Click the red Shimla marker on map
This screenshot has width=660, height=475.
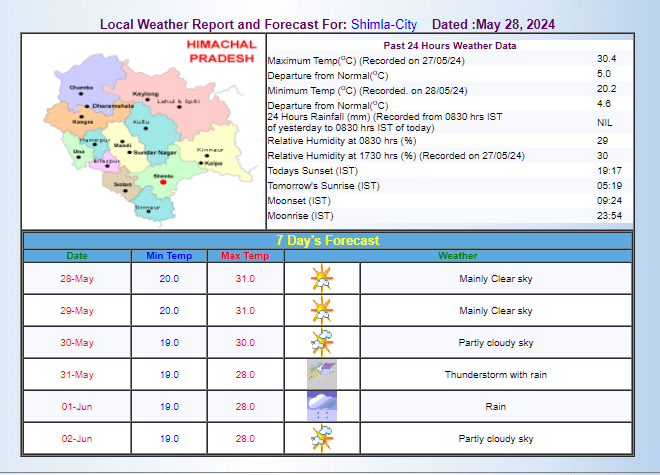point(165,183)
